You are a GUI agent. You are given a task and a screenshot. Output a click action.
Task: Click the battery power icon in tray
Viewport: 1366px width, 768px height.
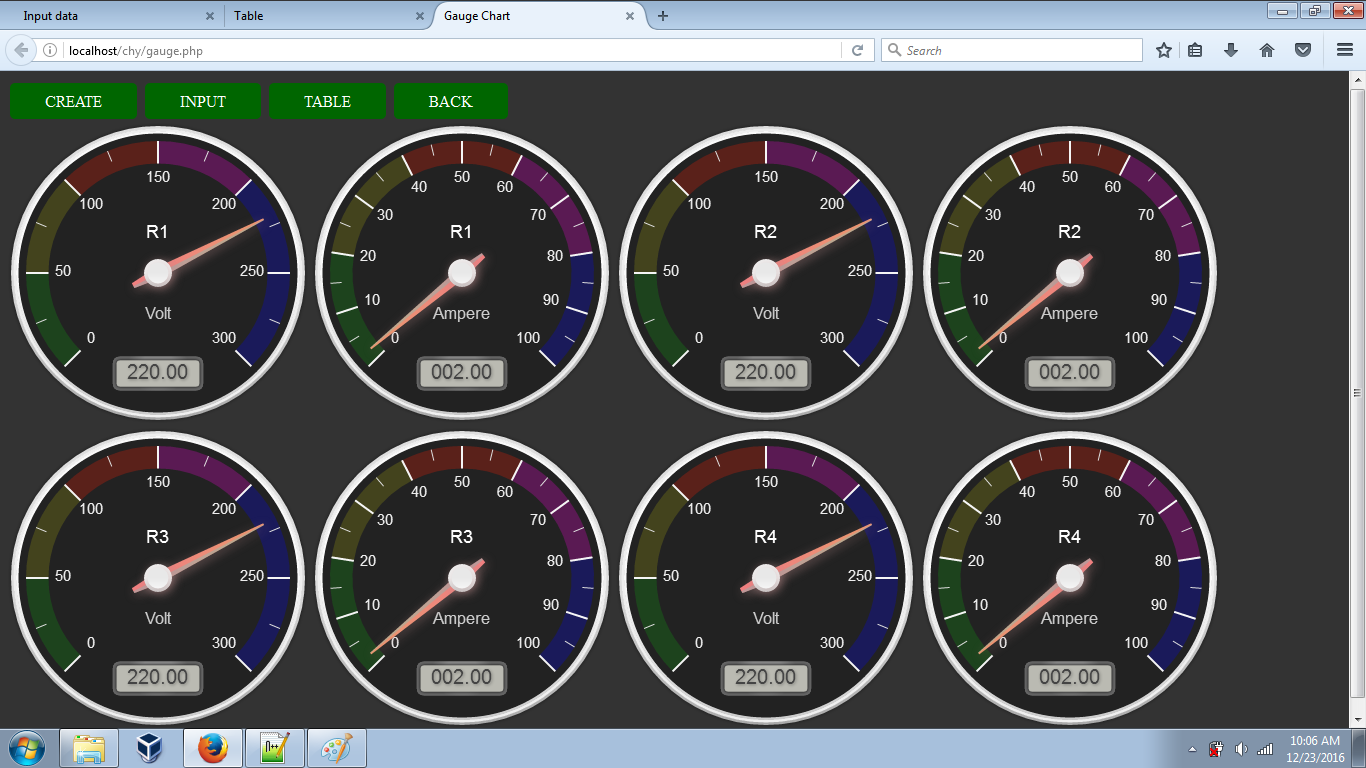click(1217, 747)
